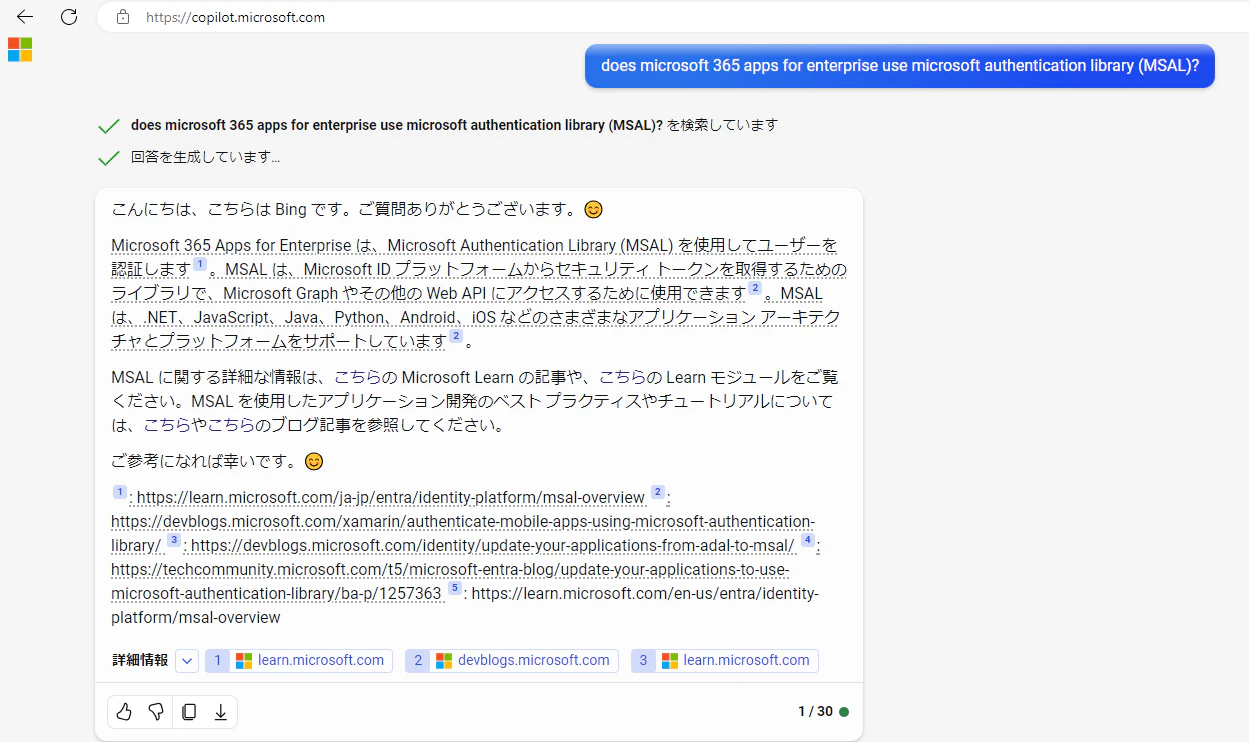Image resolution: width=1249 pixels, height=742 pixels.
Task: Click reference marker 3 in footnote list
Action: [x=174, y=541]
